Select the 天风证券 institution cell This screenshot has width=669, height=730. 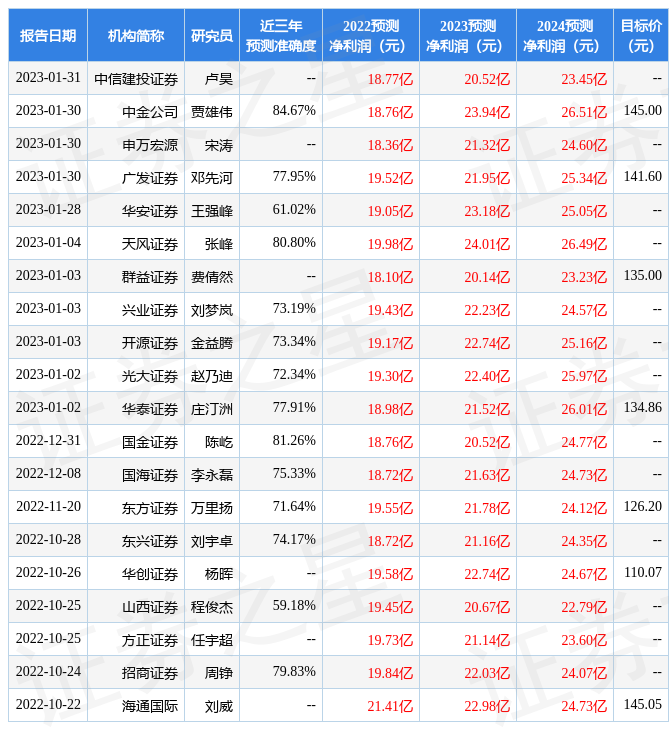(136, 244)
